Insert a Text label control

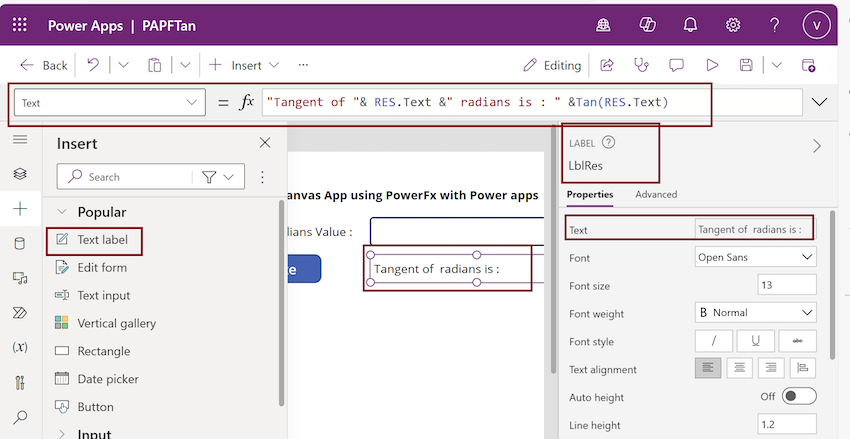[92, 240]
